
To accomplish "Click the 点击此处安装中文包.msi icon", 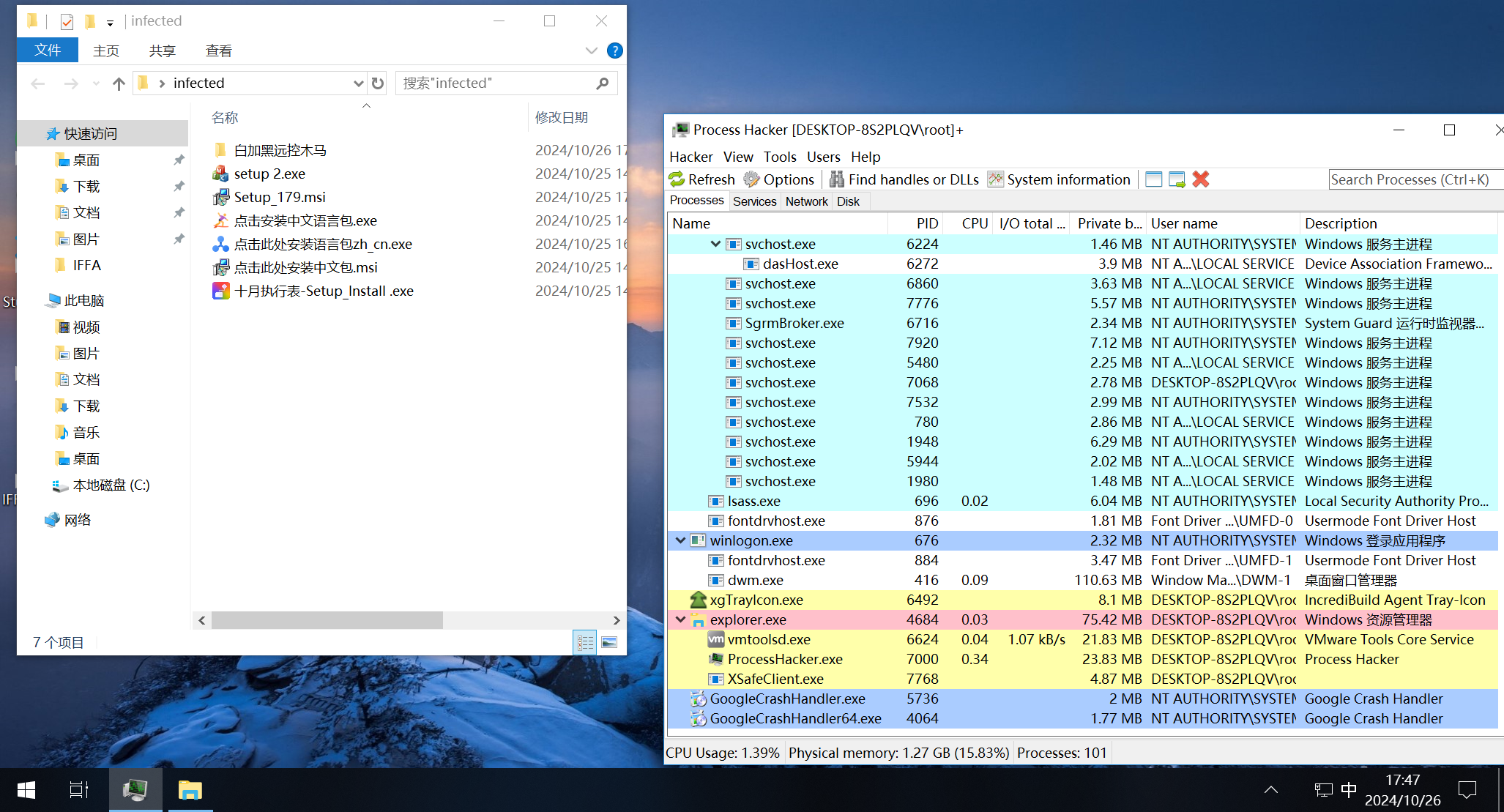I will 220,267.
